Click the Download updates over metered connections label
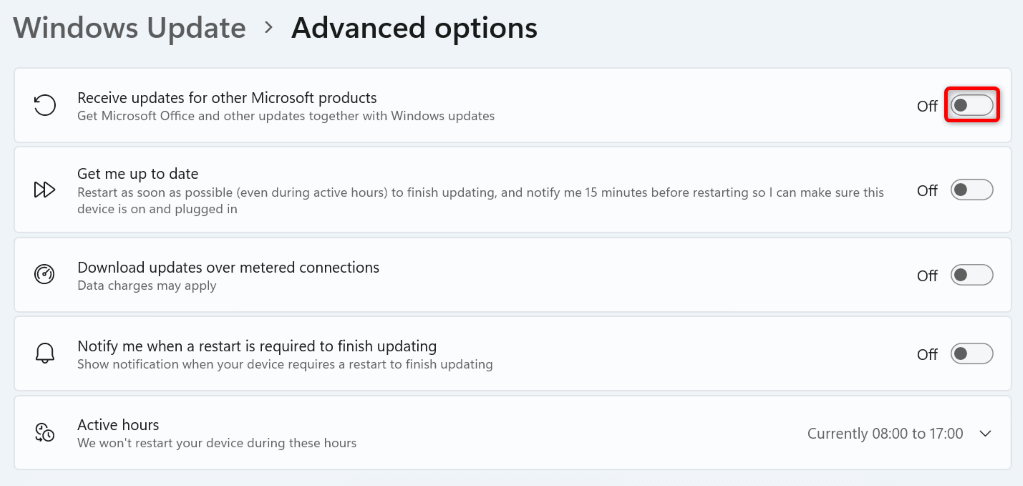 (x=228, y=268)
